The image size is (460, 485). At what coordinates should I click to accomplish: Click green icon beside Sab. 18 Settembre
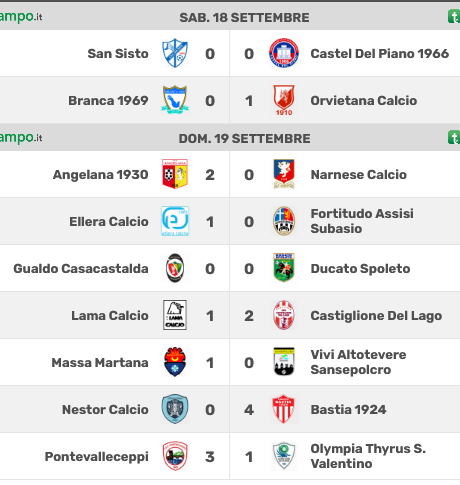[x=454, y=17]
